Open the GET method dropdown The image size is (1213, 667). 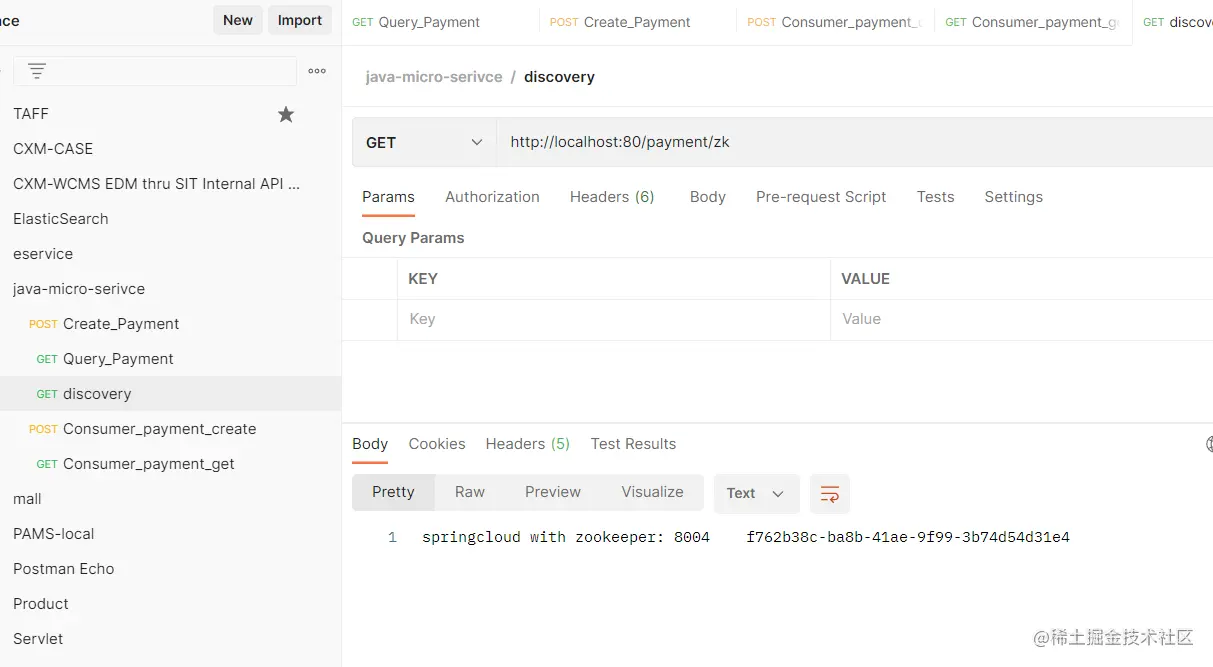(424, 142)
